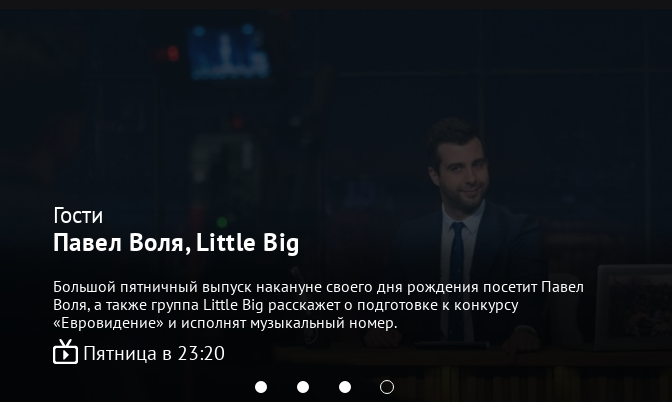Click «Little Big» in the description text
The height and width of the screenshot is (402, 672).
(234, 305)
